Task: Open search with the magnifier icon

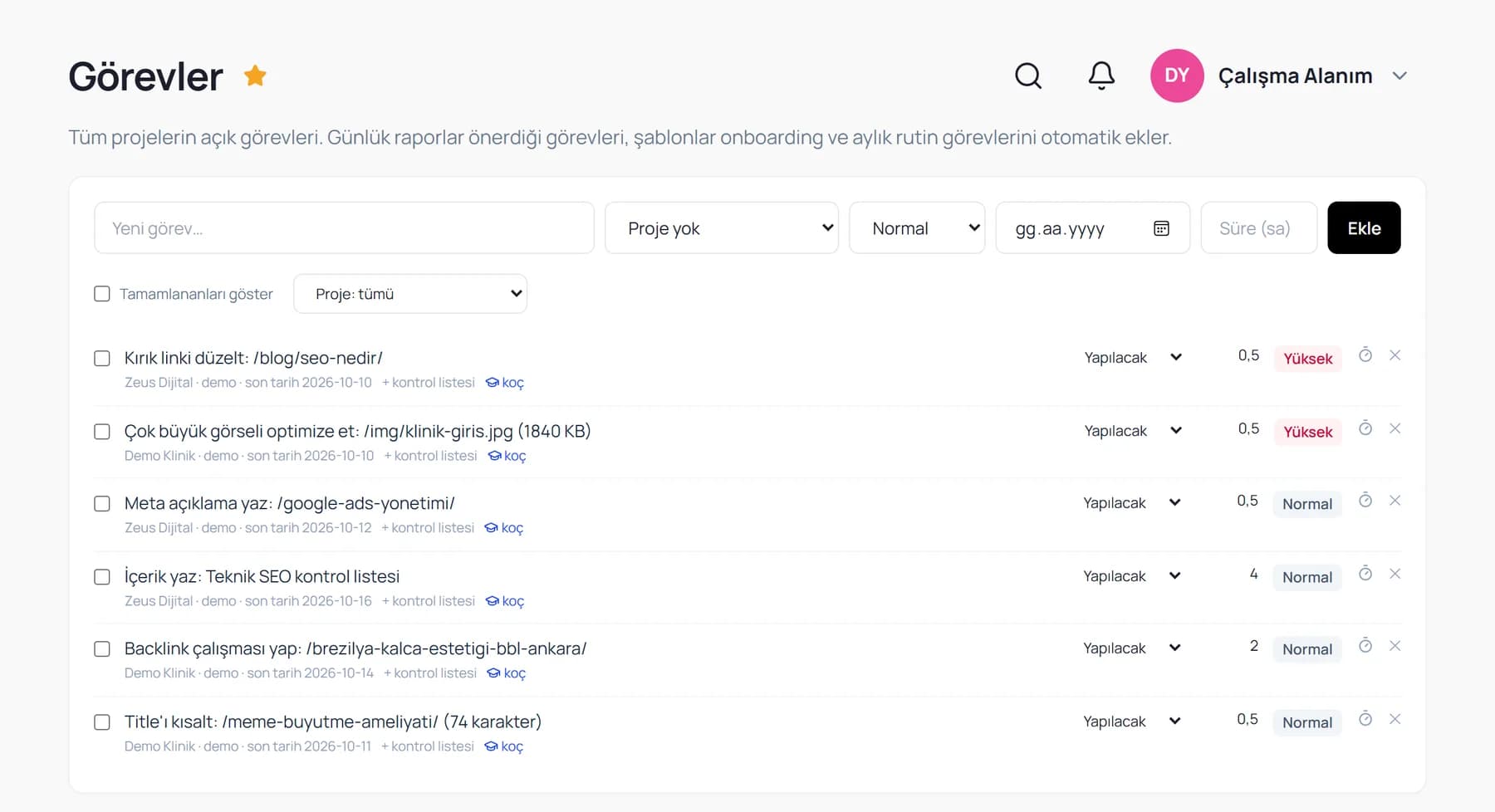Action: (x=1028, y=76)
